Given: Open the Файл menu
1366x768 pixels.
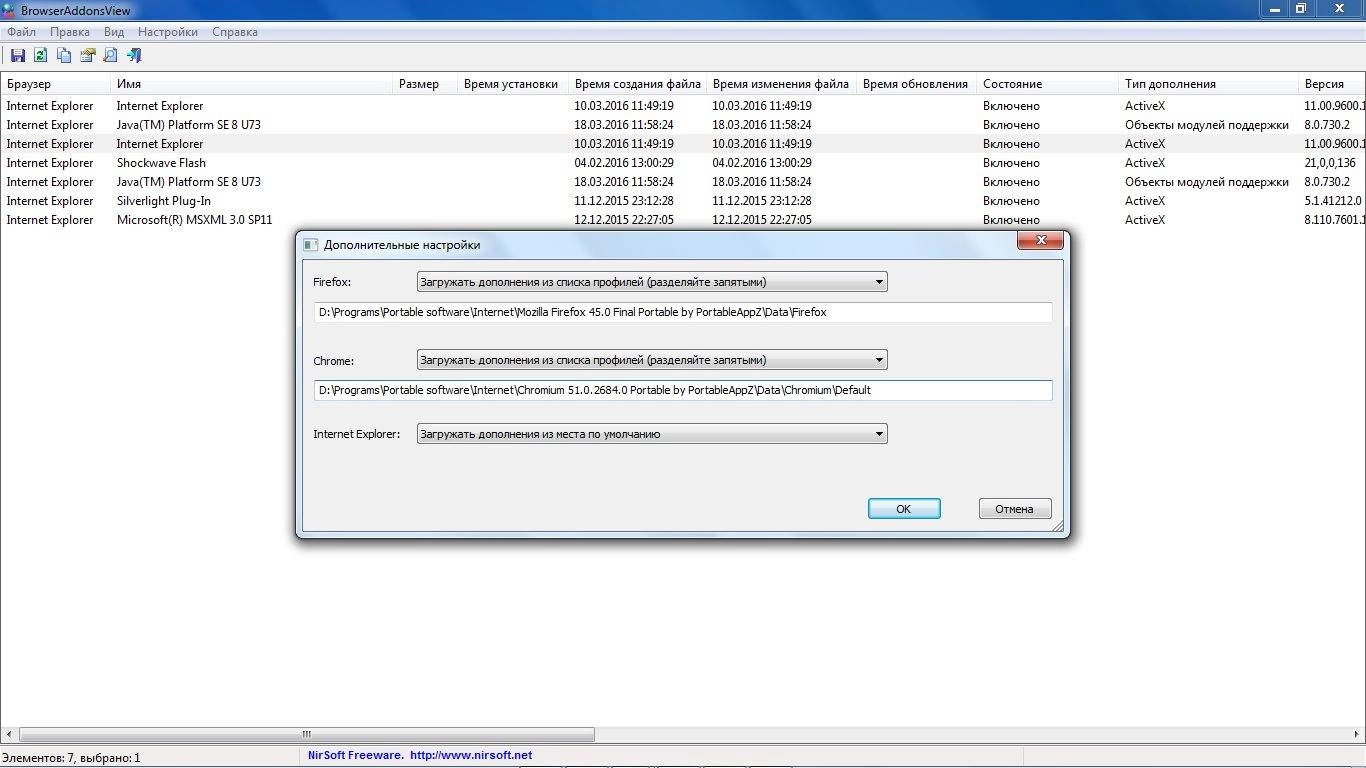Looking at the screenshot, I should pos(21,32).
